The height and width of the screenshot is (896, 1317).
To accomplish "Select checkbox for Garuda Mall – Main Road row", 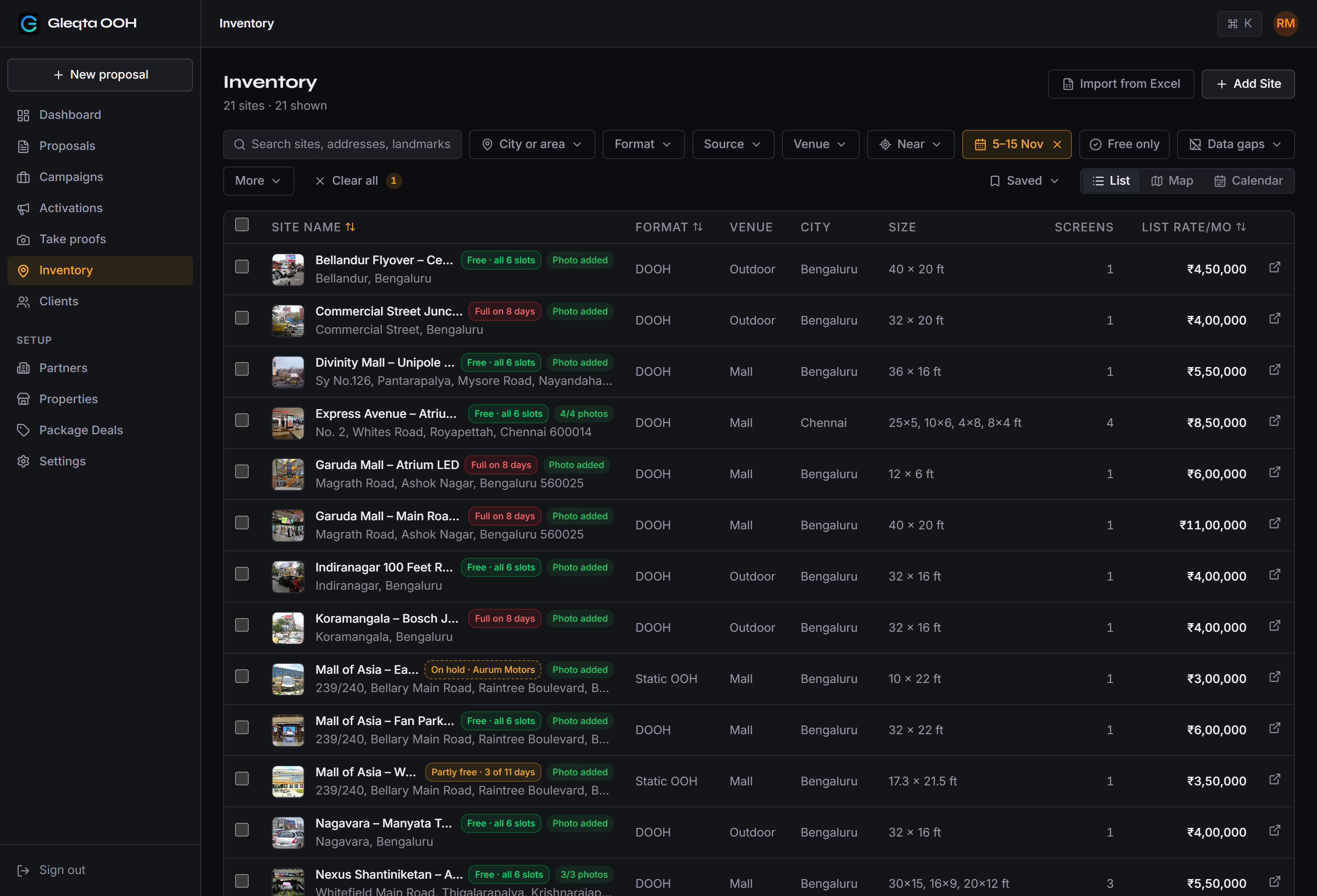I will pyautogui.click(x=242, y=523).
